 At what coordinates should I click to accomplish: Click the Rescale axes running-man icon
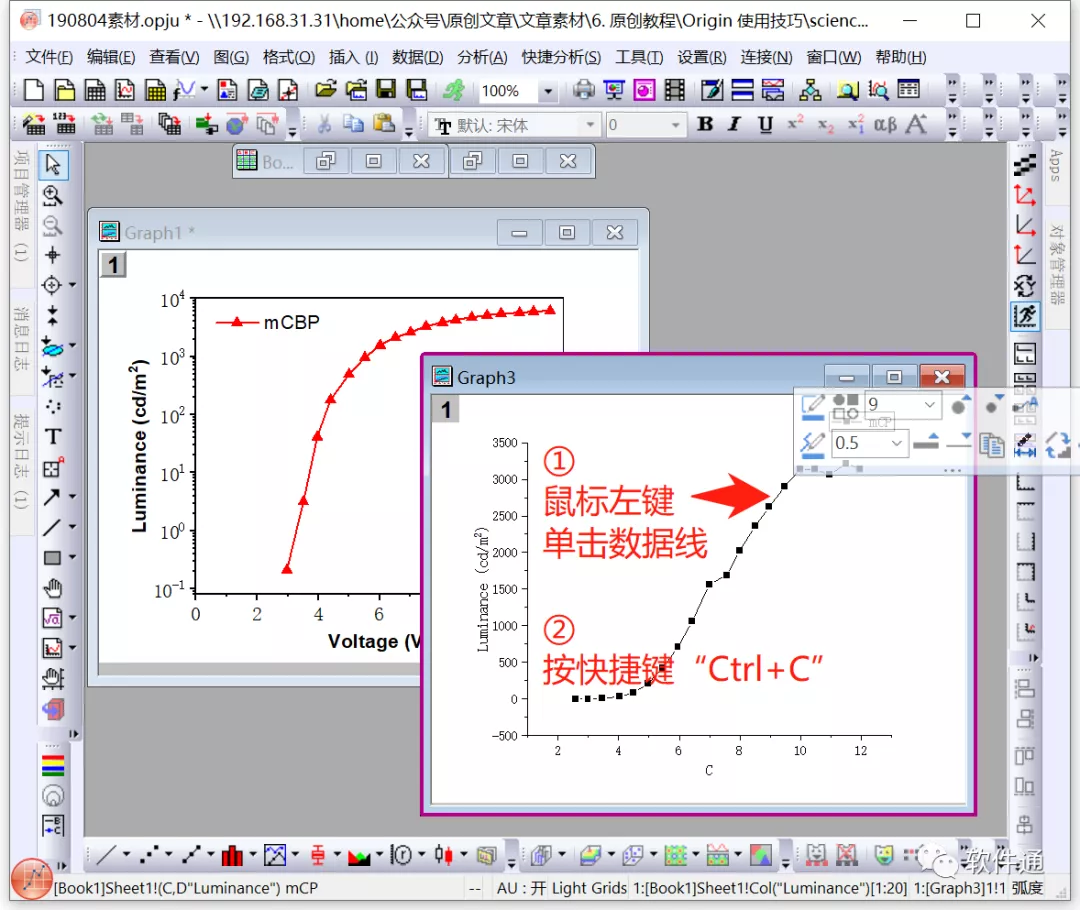tap(1025, 316)
